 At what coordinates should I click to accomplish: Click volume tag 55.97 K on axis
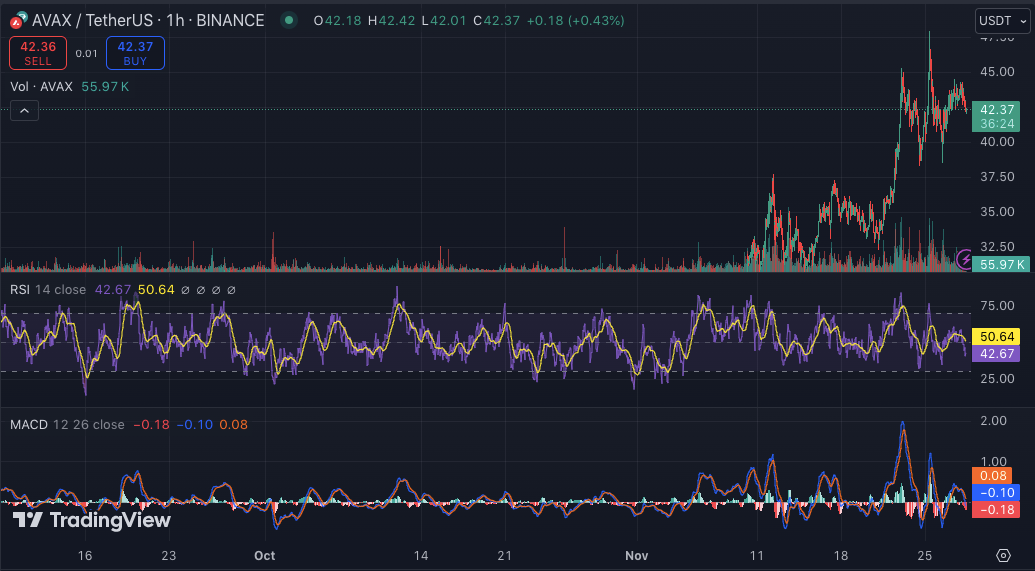1001,264
